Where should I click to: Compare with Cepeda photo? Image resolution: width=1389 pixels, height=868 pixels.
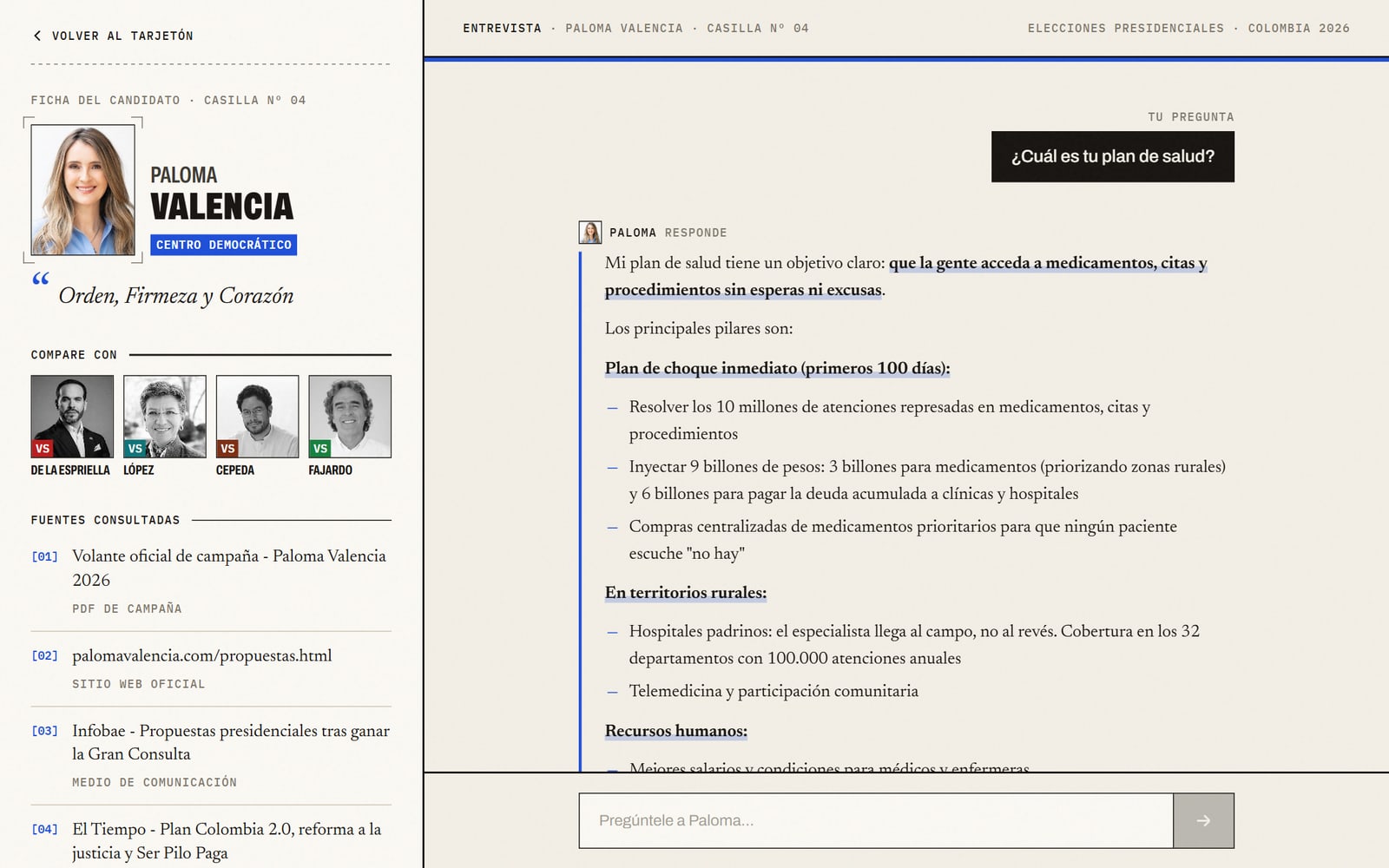pos(257,416)
